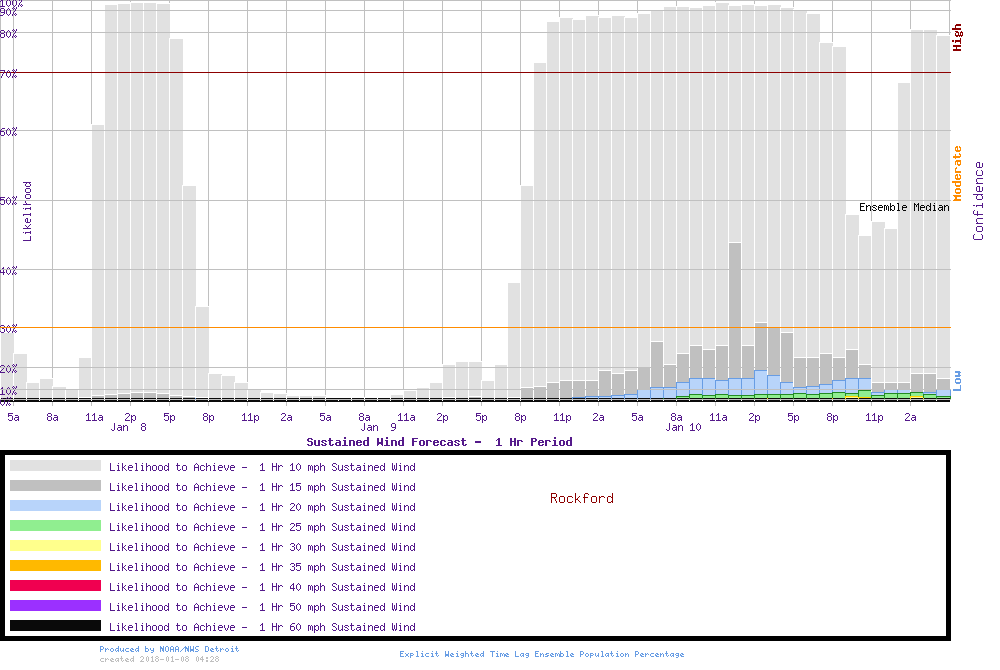Select the yellow 30 mph legend swatch
The width and height of the screenshot is (1000, 670).
(x=55, y=546)
